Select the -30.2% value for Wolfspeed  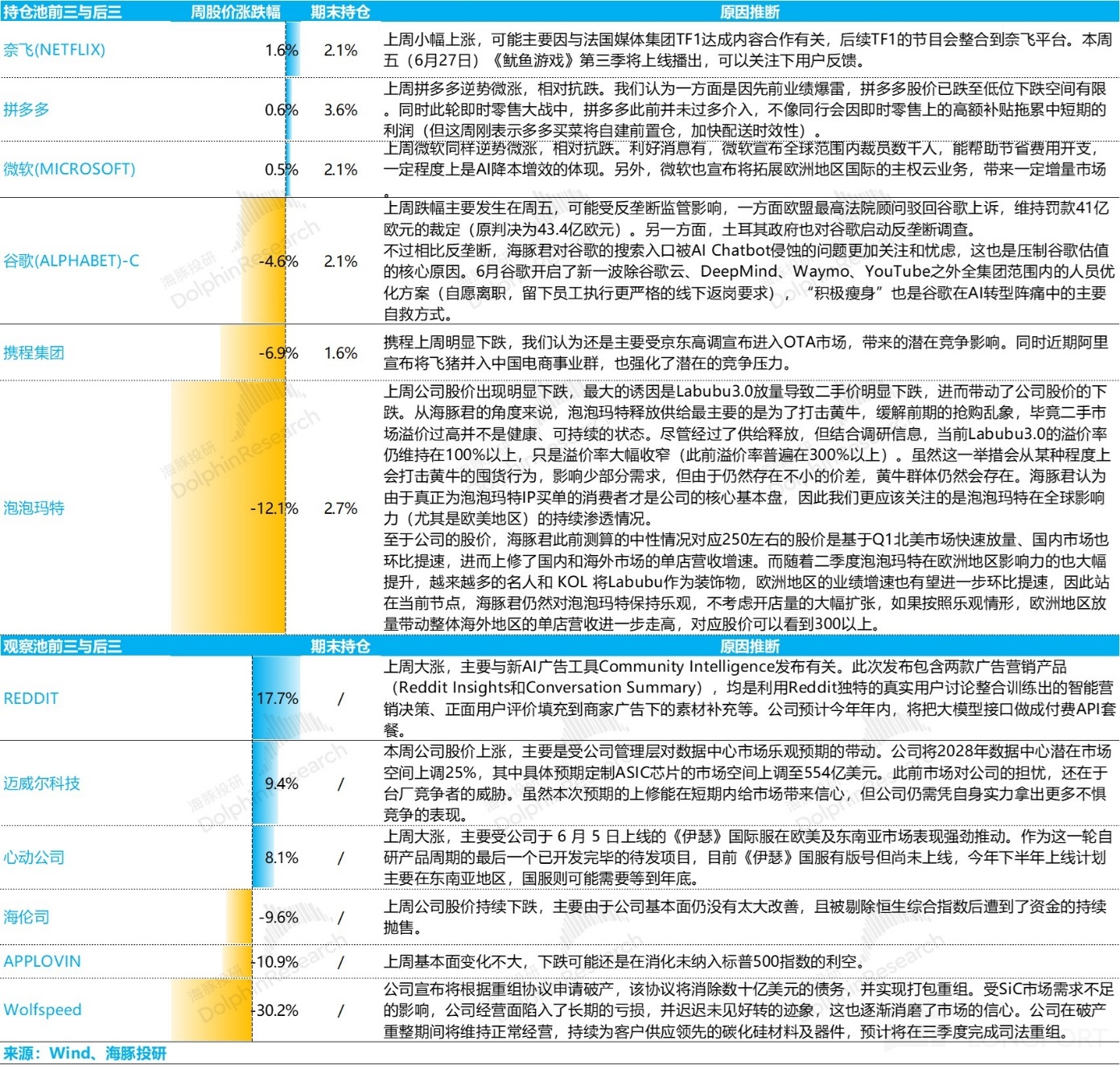tap(277, 1009)
